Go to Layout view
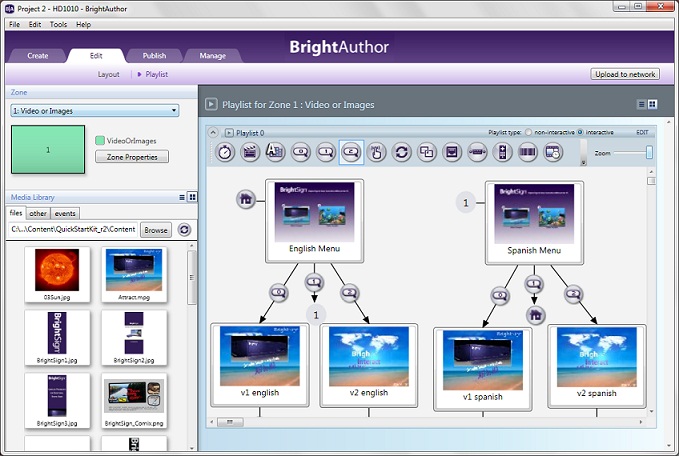 (108, 74)
